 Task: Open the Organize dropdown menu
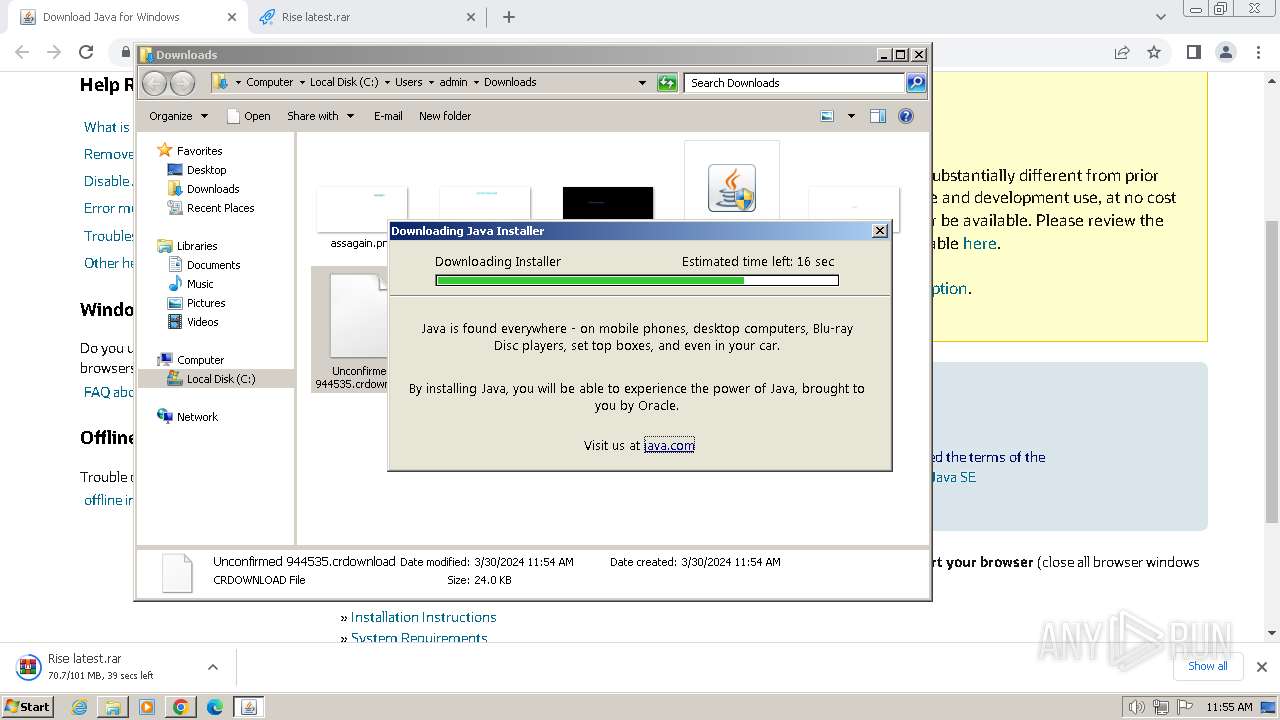pyautogui.click(x=178, y=116)
